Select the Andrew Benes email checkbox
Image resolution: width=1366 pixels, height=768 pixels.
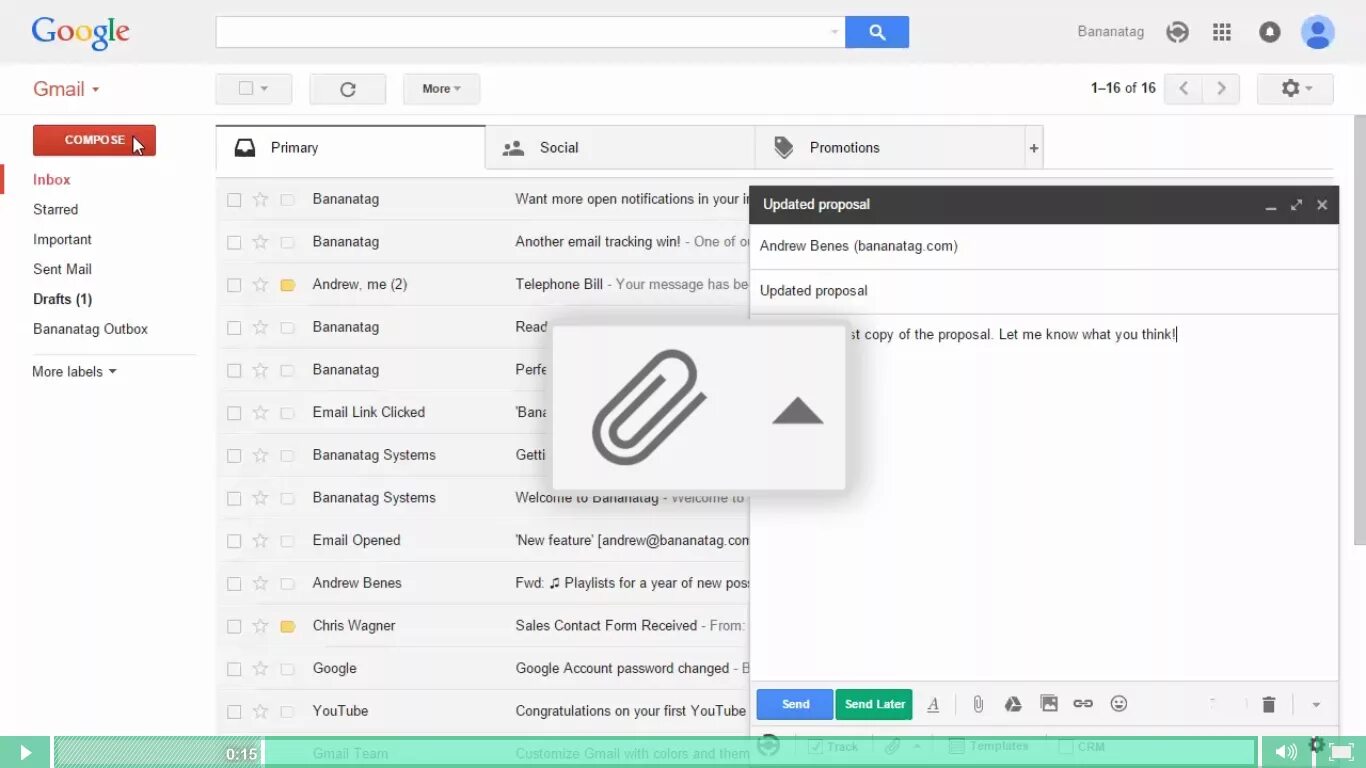pyautogui.click(x=234, y=584)
